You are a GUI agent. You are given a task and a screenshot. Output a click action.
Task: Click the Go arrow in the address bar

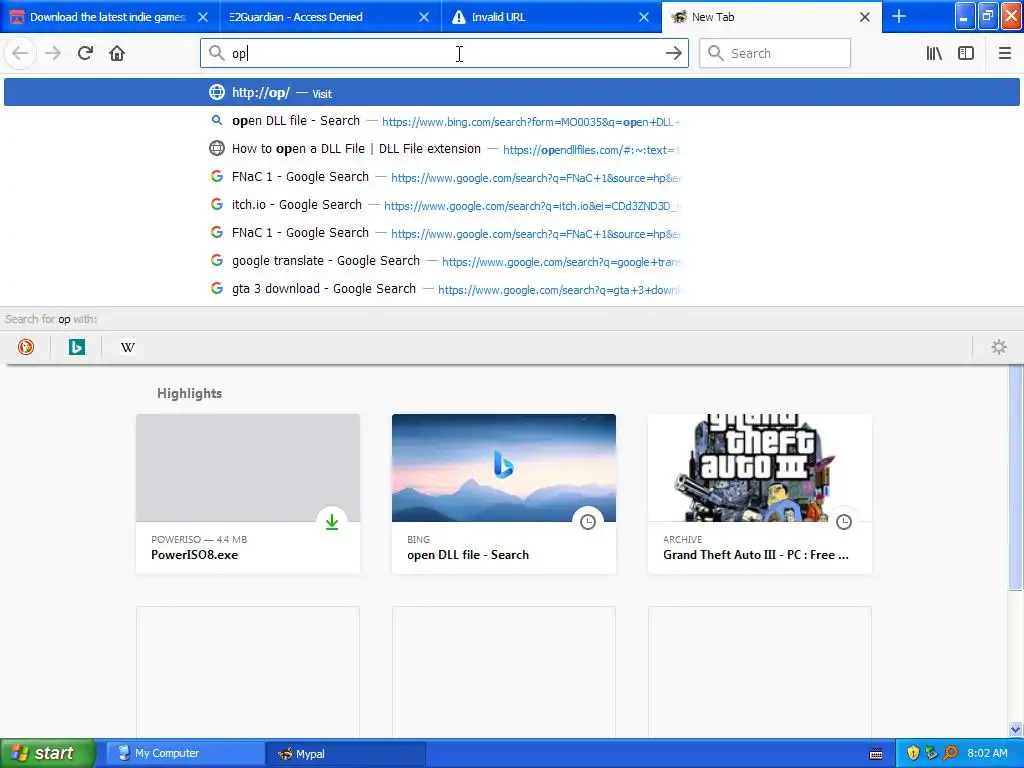click(673, 53)
